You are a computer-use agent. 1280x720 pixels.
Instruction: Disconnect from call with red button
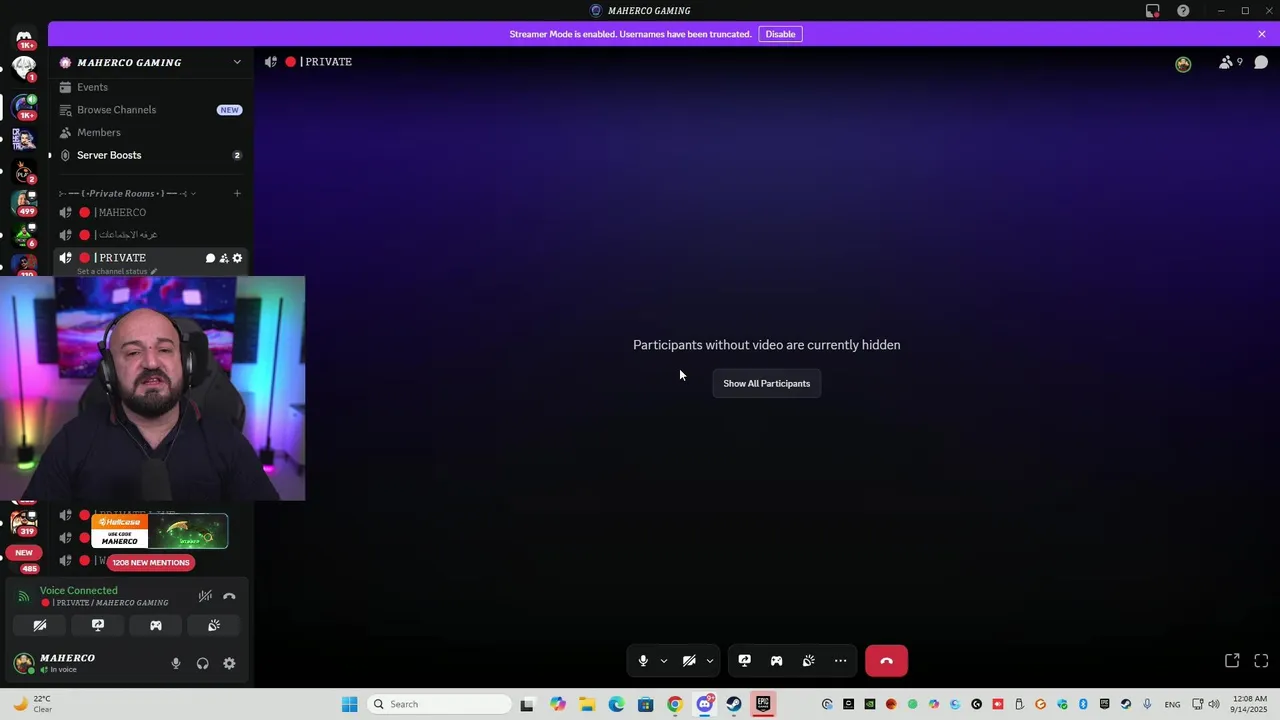coord(886,661)
